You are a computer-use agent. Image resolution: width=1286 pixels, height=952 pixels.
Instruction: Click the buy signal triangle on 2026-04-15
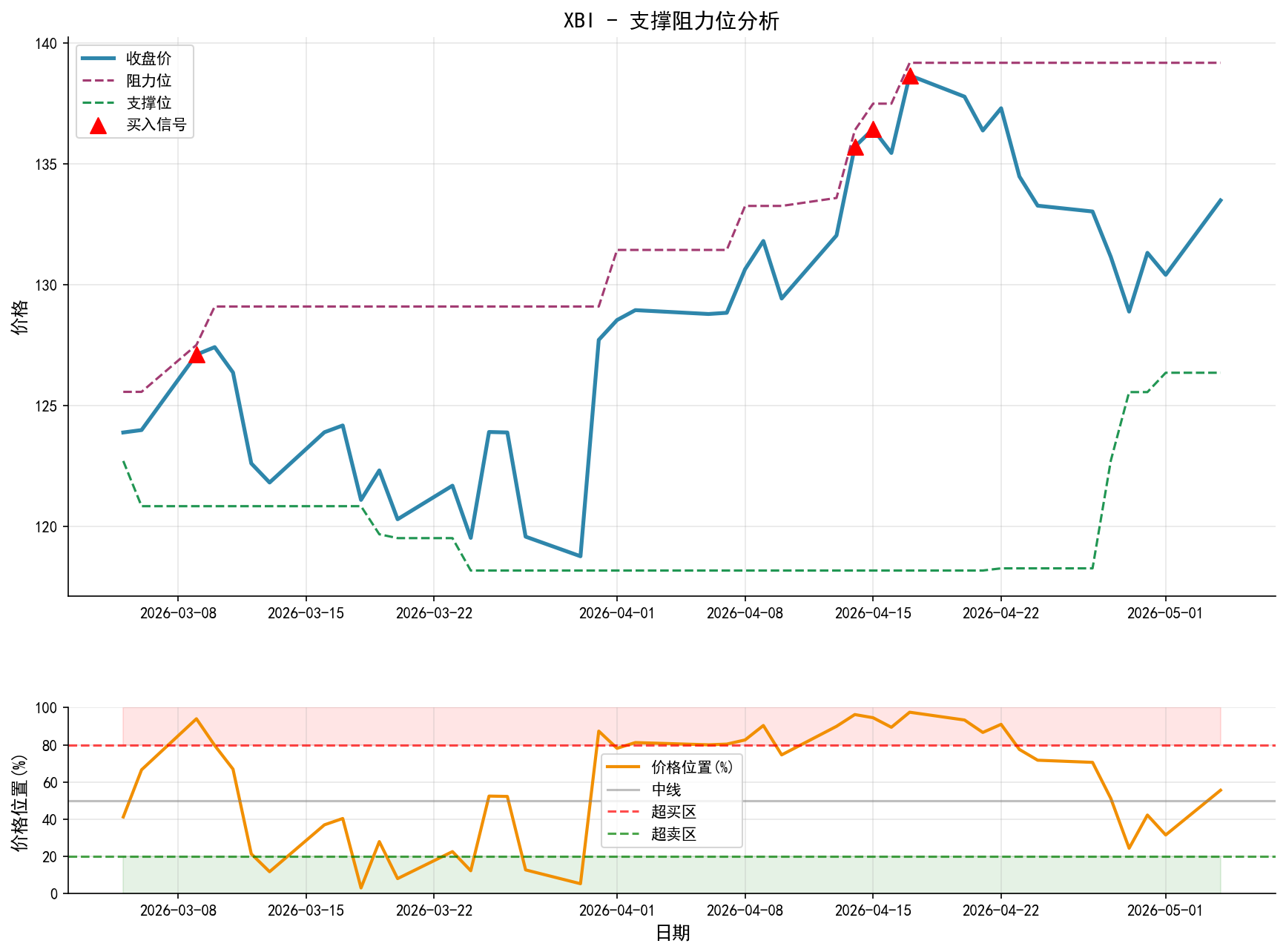pyautogui.click(x=873, y=130)
